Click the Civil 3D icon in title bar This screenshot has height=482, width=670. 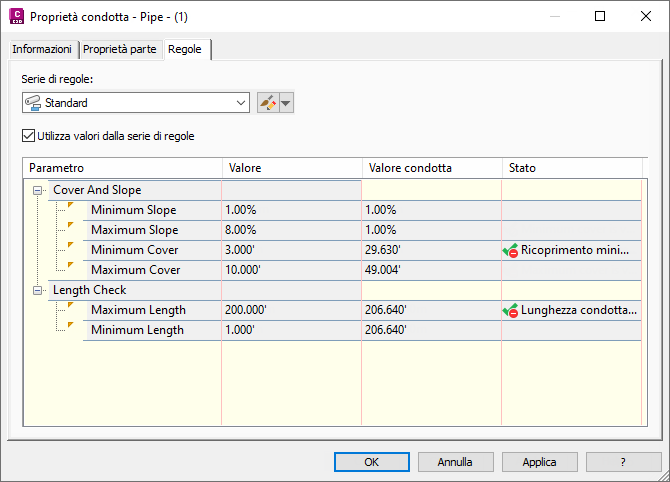click(16, 17)
